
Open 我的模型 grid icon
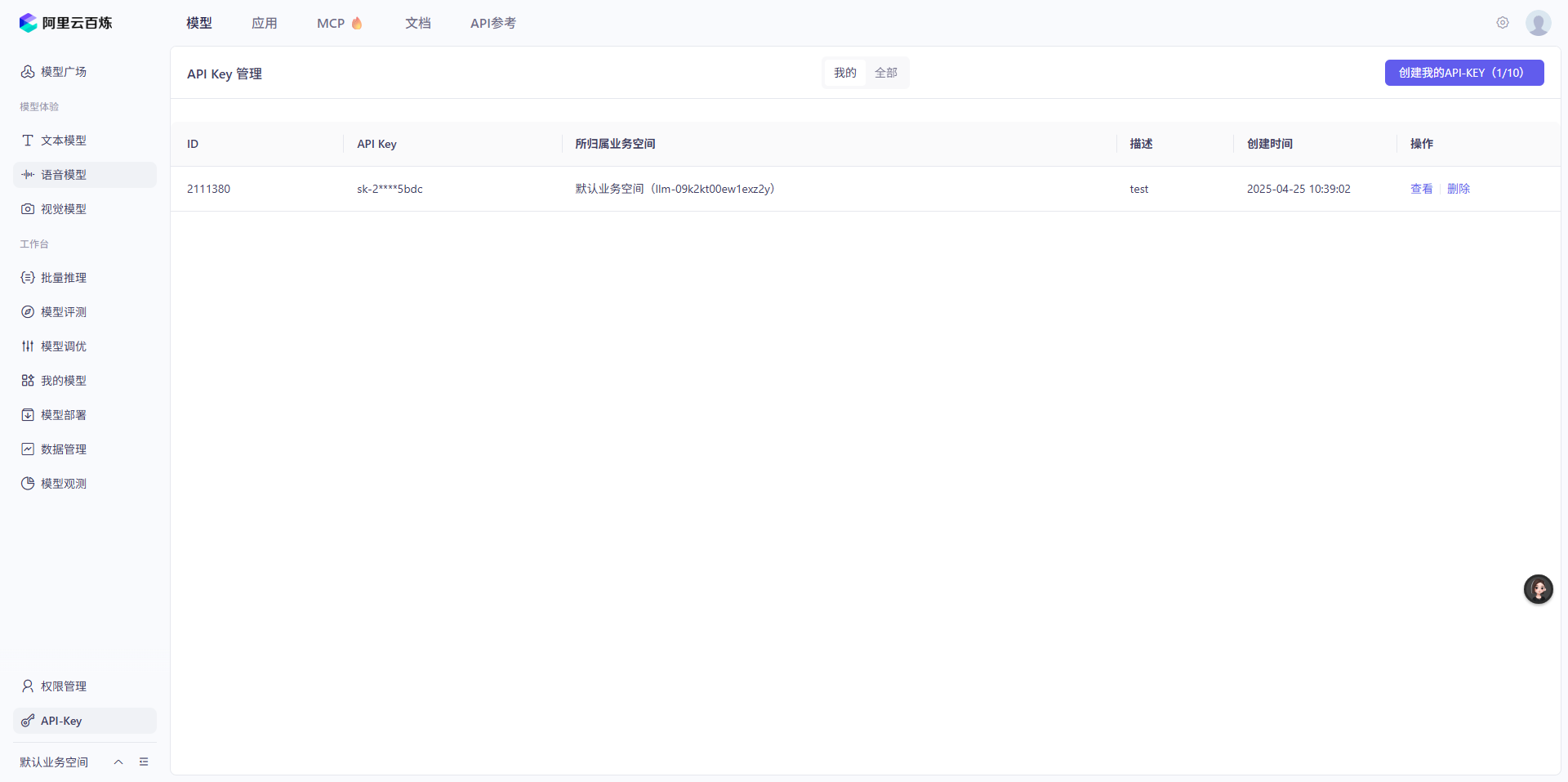point(28,381)
